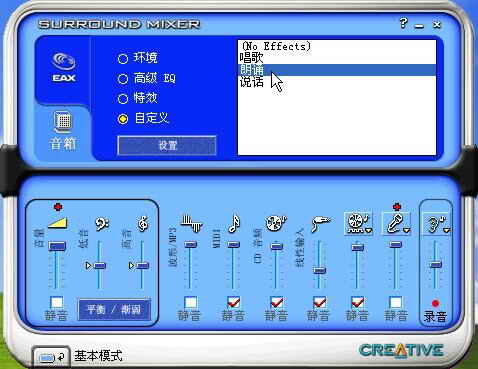Click the bass clef icon

coord(102,224)
